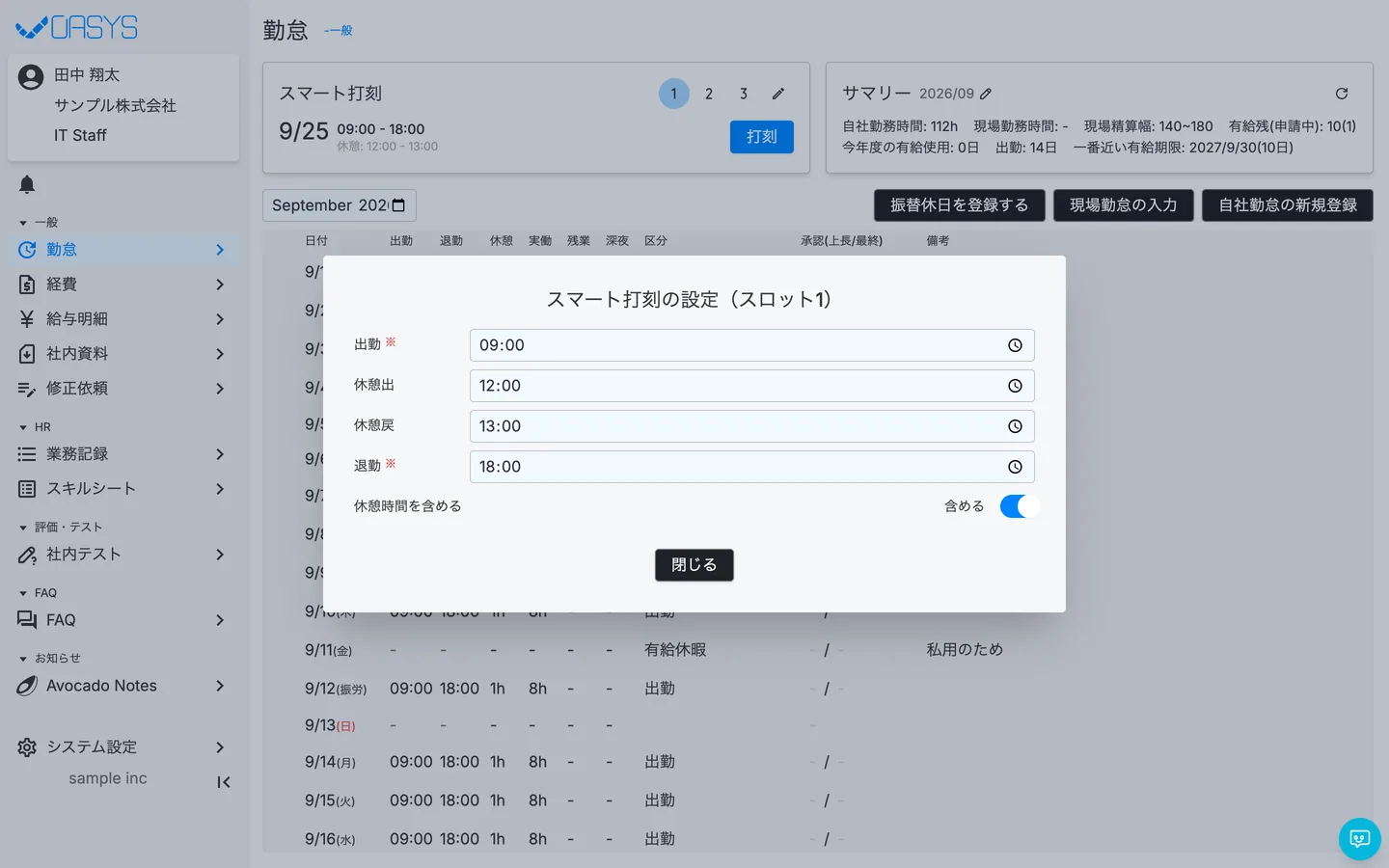Toggle 休憩時間を含める switch
This screenshot has width=1389, height=868.
(1020, 506)
